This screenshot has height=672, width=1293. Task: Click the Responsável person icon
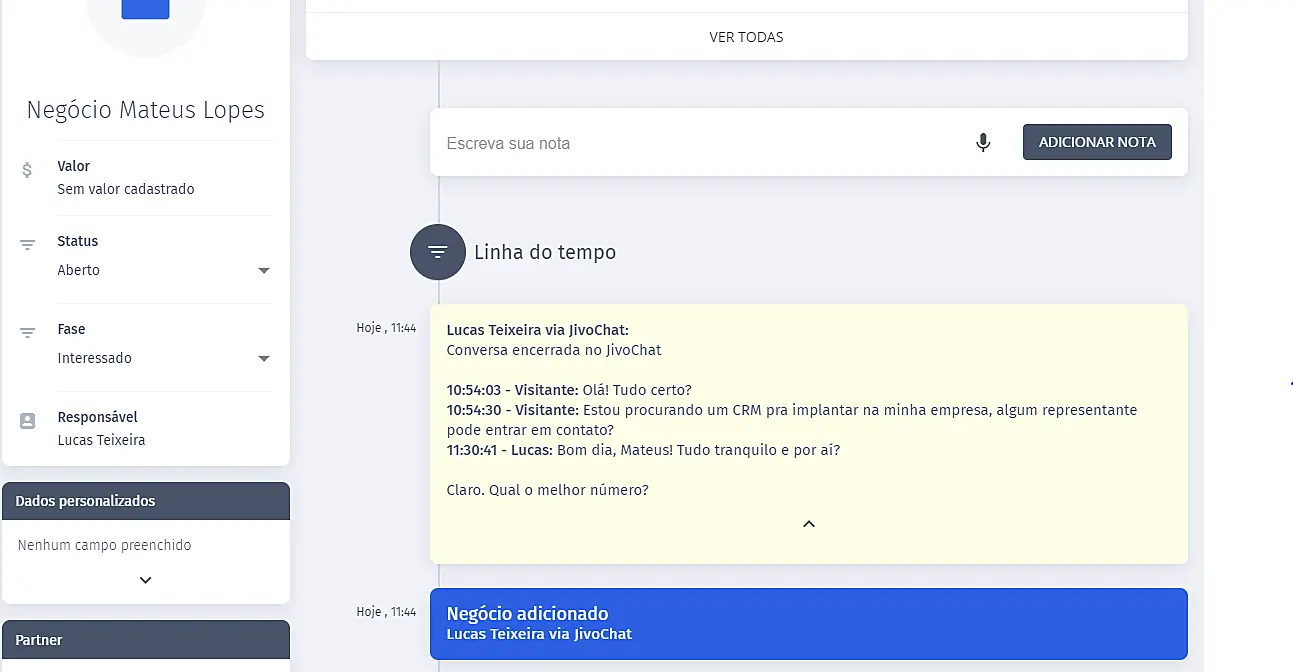point(27,421)
